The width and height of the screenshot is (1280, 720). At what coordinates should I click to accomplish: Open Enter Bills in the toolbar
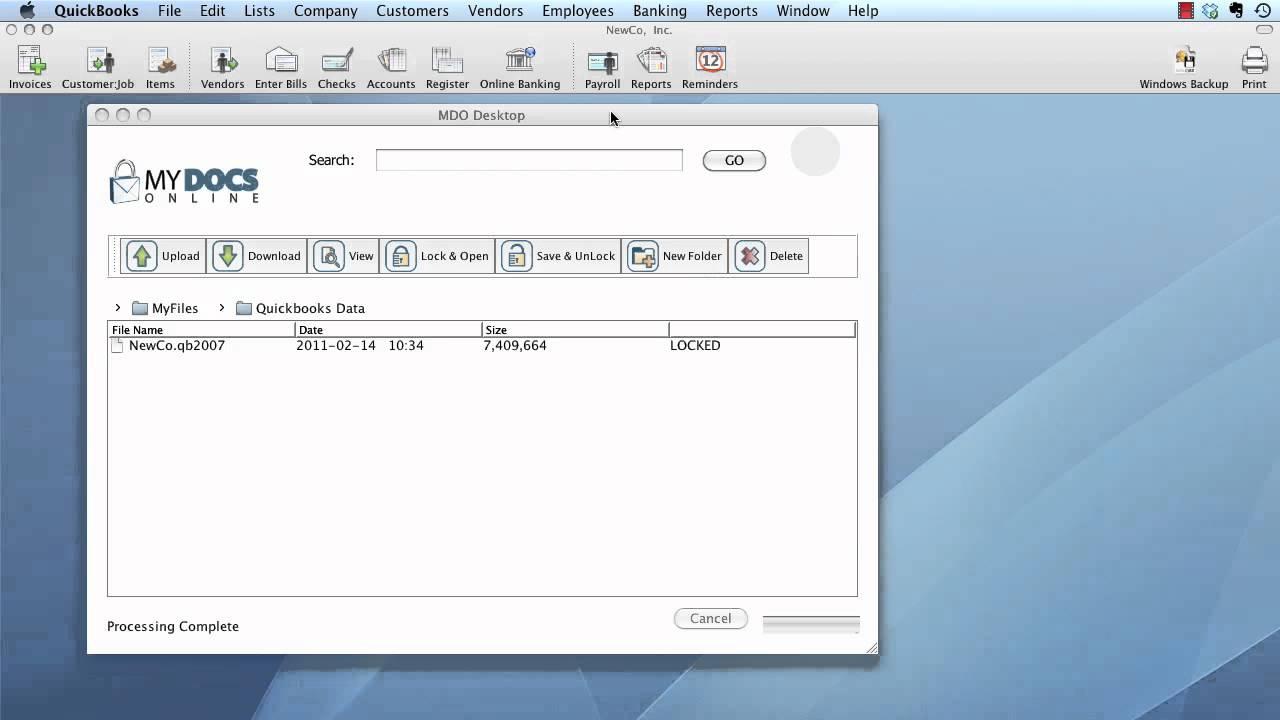pyautogui.click(x=281, y=68)
